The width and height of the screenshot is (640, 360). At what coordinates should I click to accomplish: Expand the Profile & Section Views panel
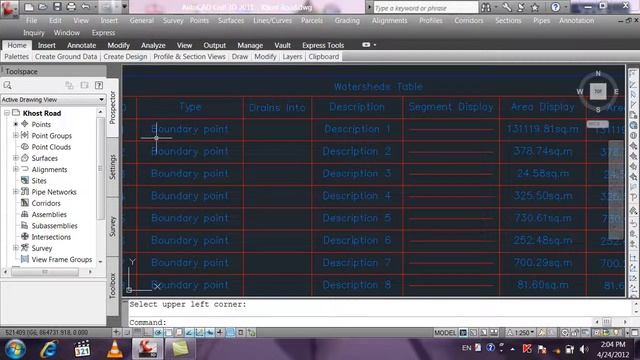pyautogui.click(x=189, y=57)
